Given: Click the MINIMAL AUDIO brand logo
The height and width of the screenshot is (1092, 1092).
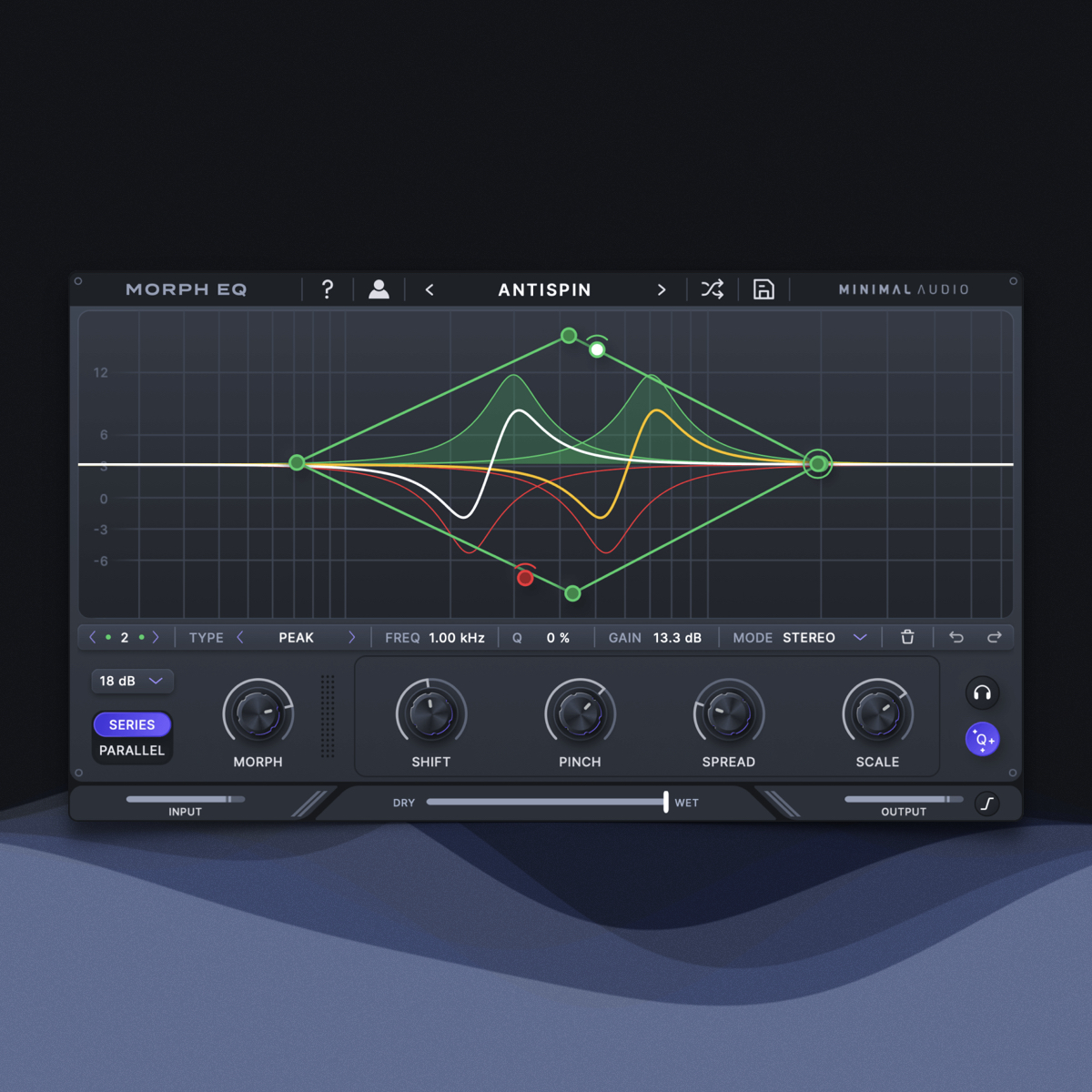Looking at the screenshot, I should 904,289.
